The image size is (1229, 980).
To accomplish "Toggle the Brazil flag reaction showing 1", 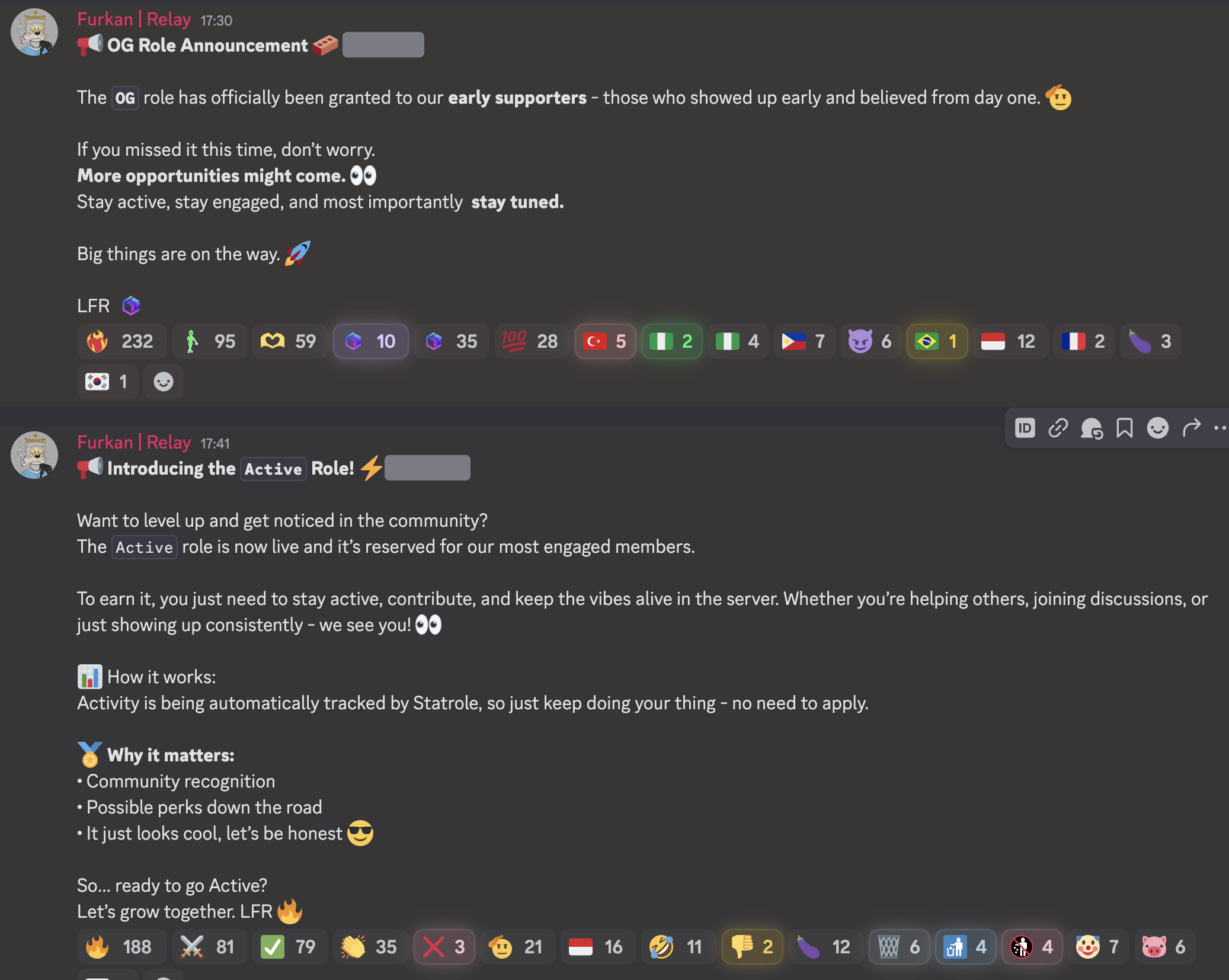I will tap(937, 341).
